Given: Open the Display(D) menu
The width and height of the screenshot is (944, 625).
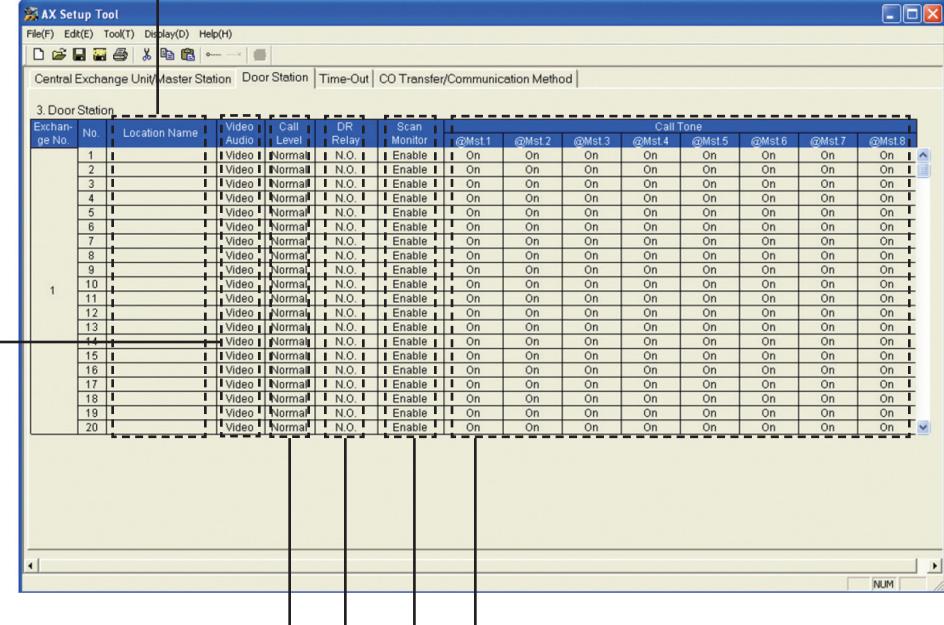Looking at the screenshot, I should [166, 34].
